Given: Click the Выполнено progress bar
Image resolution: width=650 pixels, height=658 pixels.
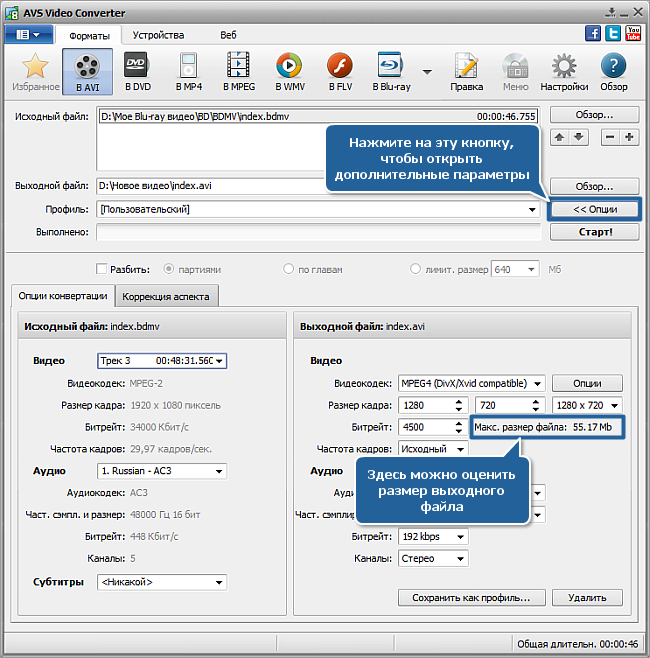Looking at the screenshot, I should click(x=318, y=232).
